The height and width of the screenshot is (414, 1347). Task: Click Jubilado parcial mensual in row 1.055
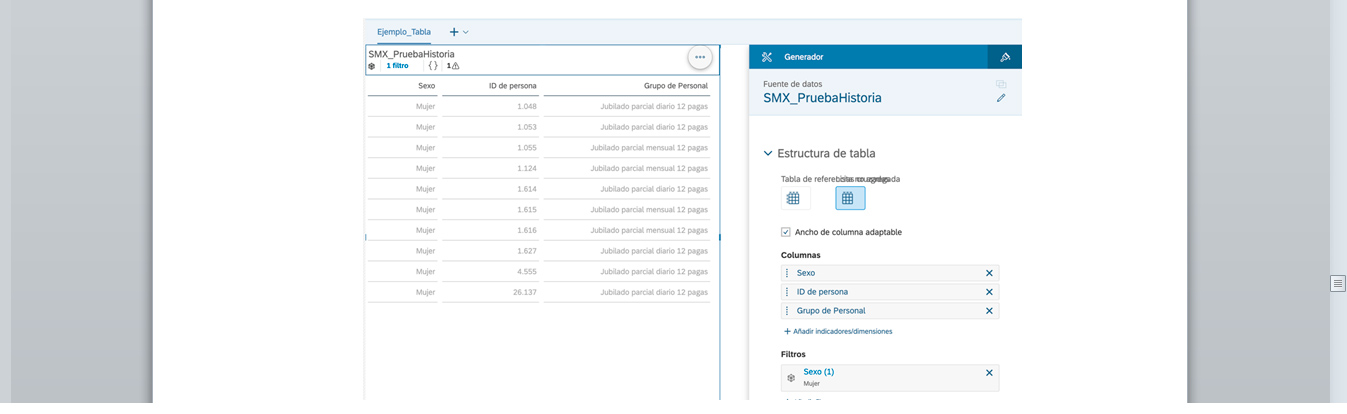point(649,147)
